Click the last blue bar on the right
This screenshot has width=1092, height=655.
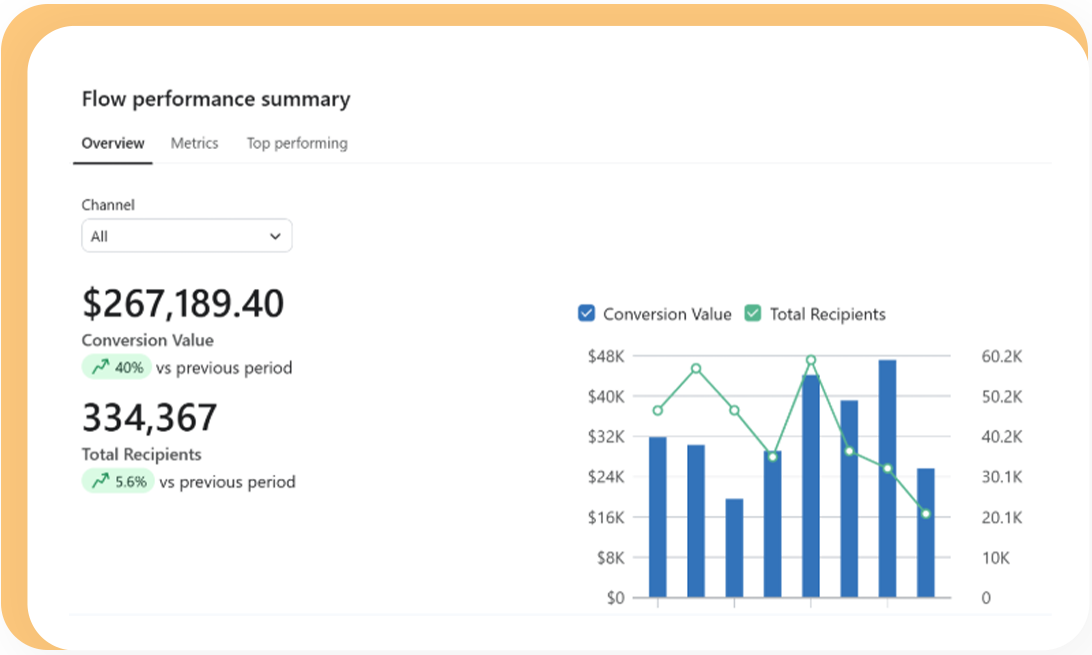[925, 532]
